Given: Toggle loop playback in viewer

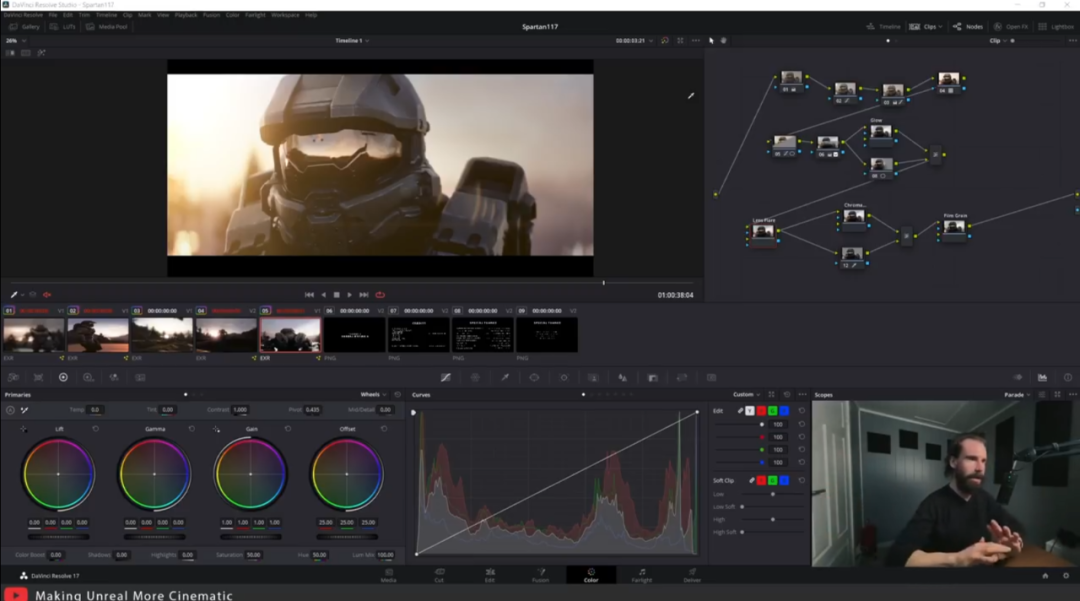Looking at the screenshot, I should (x=380, y=295).
